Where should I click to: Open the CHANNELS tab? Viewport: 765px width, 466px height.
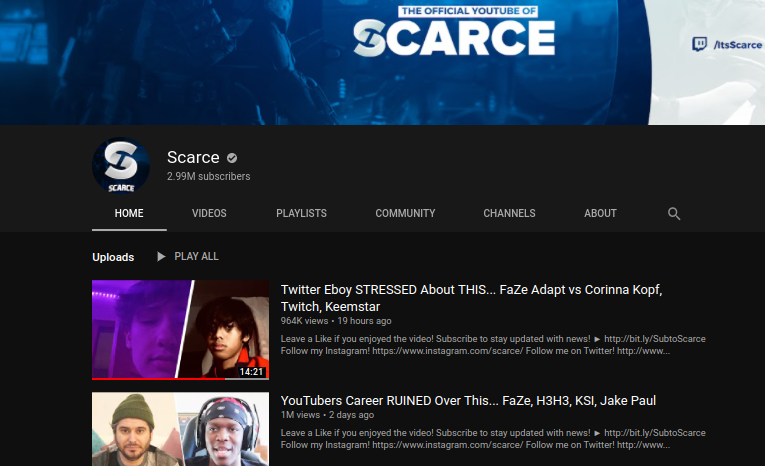coord(509,213)
